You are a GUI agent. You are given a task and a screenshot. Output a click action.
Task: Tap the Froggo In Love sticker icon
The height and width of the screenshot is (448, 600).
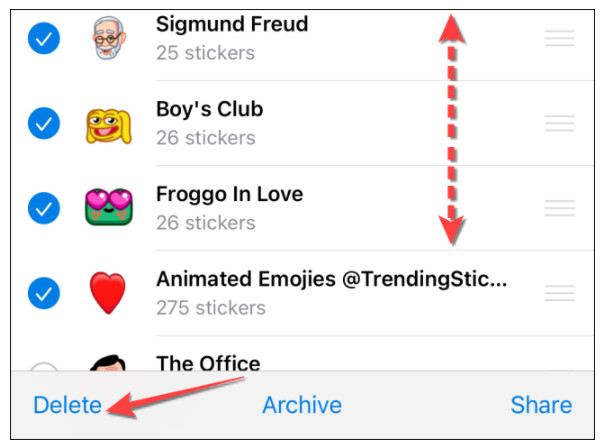[x=107, y=208]
